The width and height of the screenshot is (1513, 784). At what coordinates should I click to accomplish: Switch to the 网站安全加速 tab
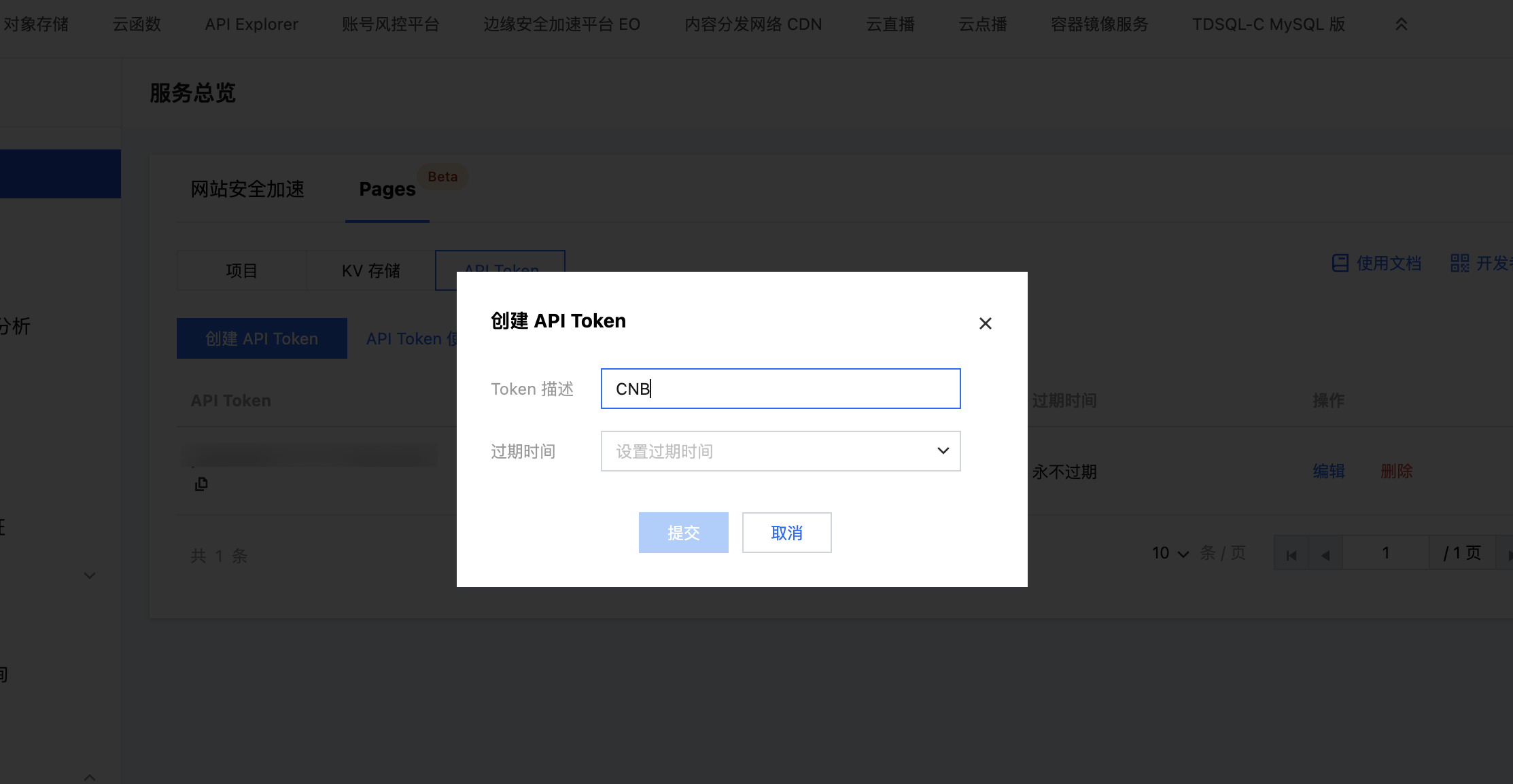(x=247, y=190)
